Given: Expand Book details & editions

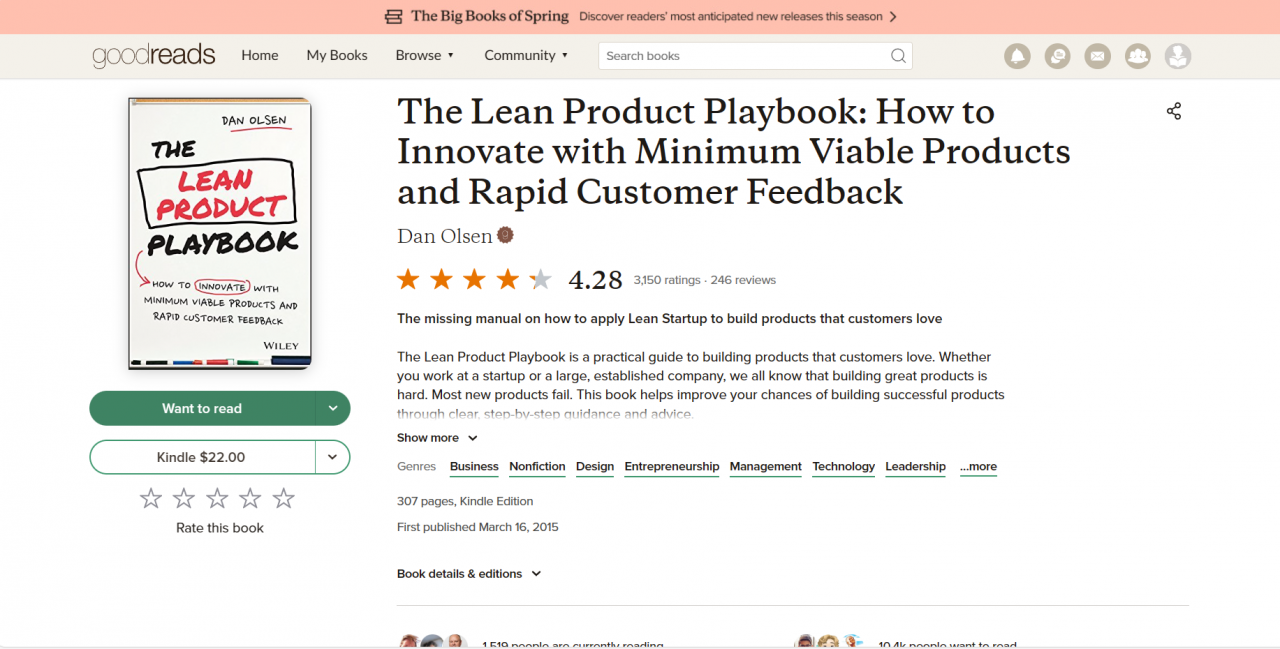Looking at the screenshot, I should [x=469, y=573].
